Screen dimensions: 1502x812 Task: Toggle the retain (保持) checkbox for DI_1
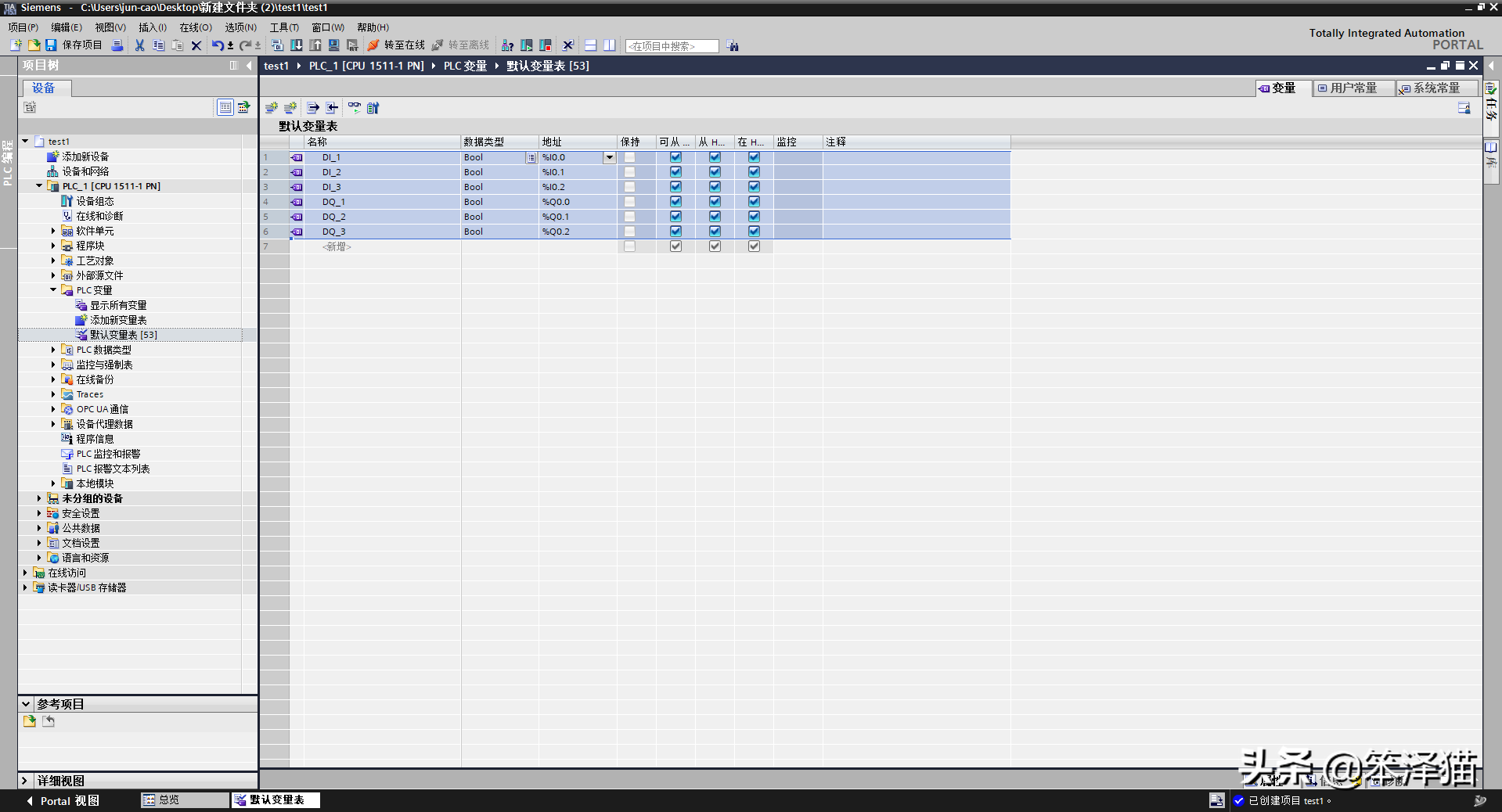click(x=629, y=157)
